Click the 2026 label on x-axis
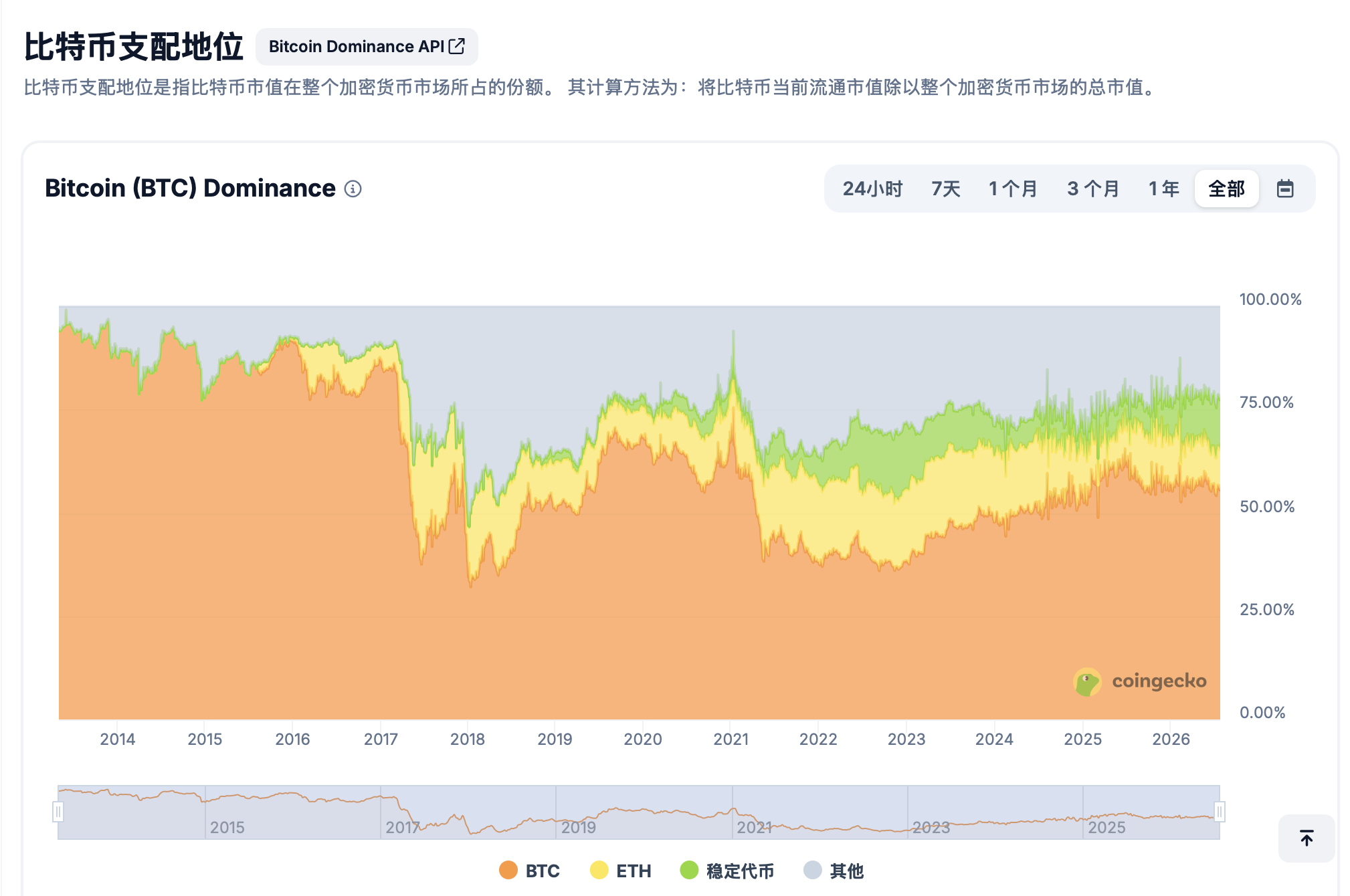Screen dimensions: 1350x896 [1171, 739]
